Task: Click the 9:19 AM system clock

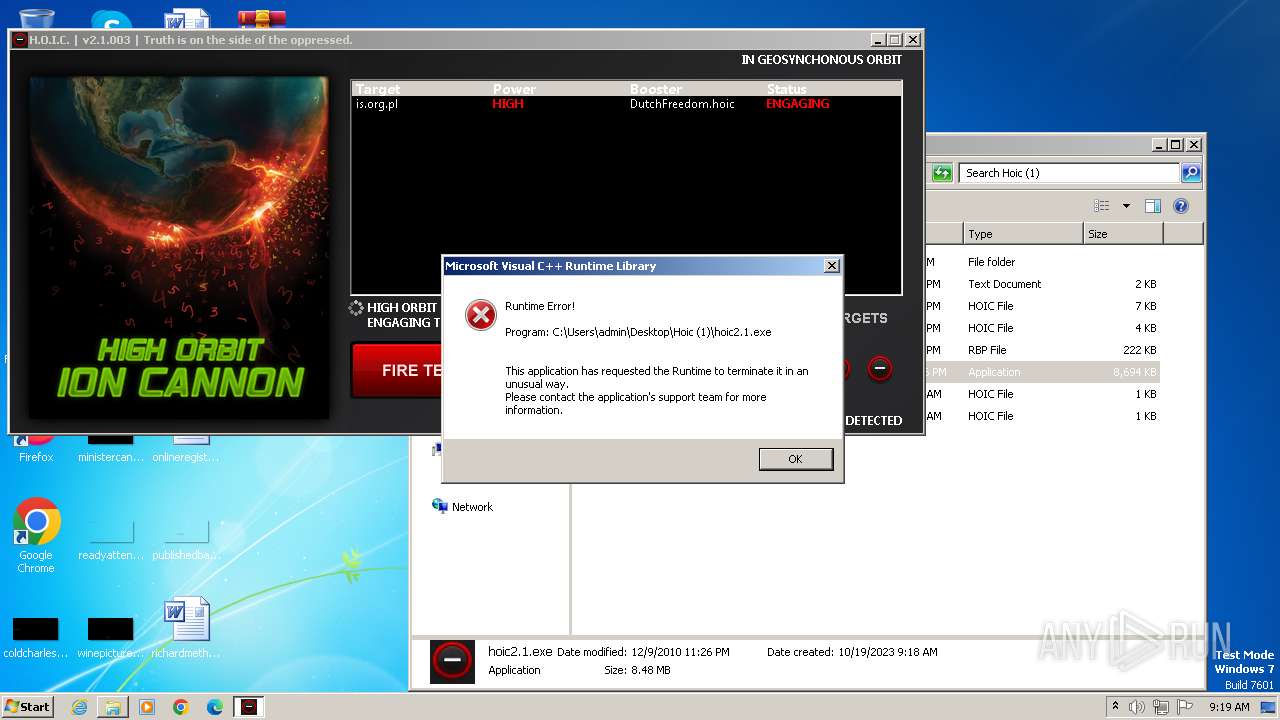Action: [x=1229, y=707]
